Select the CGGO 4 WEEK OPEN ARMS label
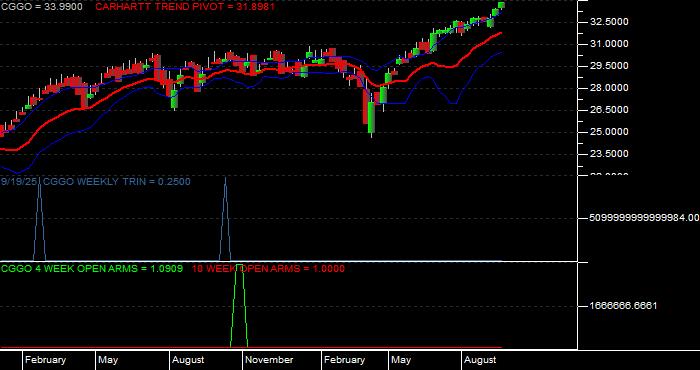 coord(92,269)
